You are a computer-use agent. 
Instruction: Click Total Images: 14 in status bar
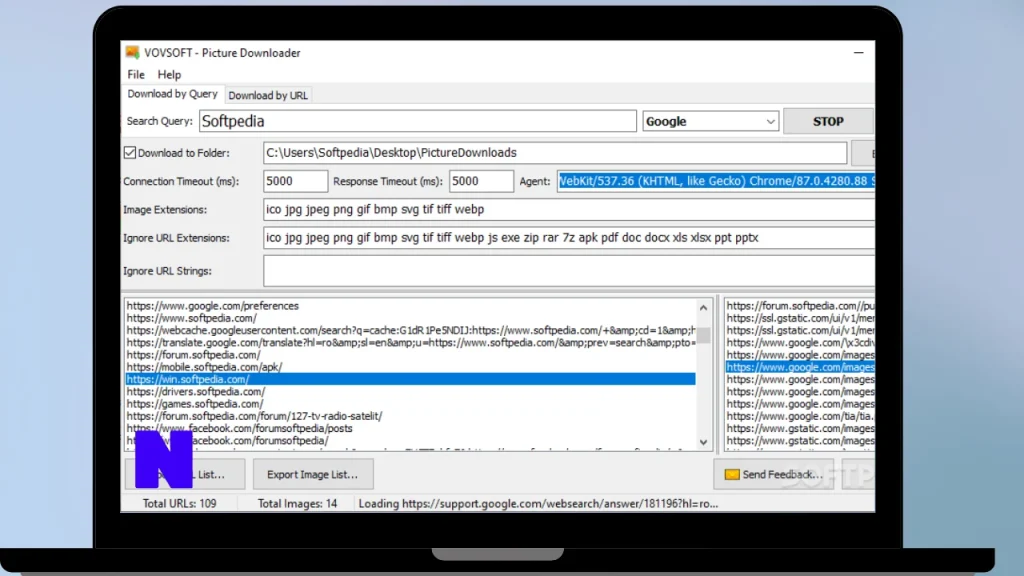(x=297, y=504)
